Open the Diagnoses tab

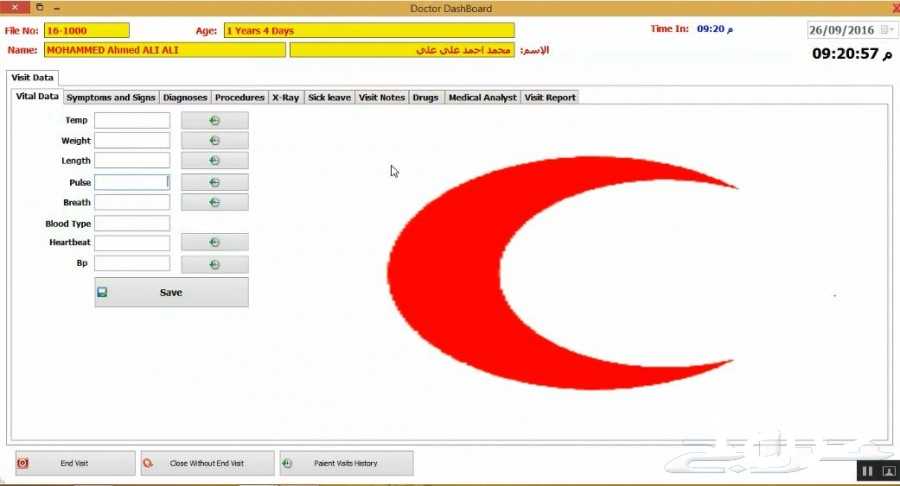click(x=185, y=98)
